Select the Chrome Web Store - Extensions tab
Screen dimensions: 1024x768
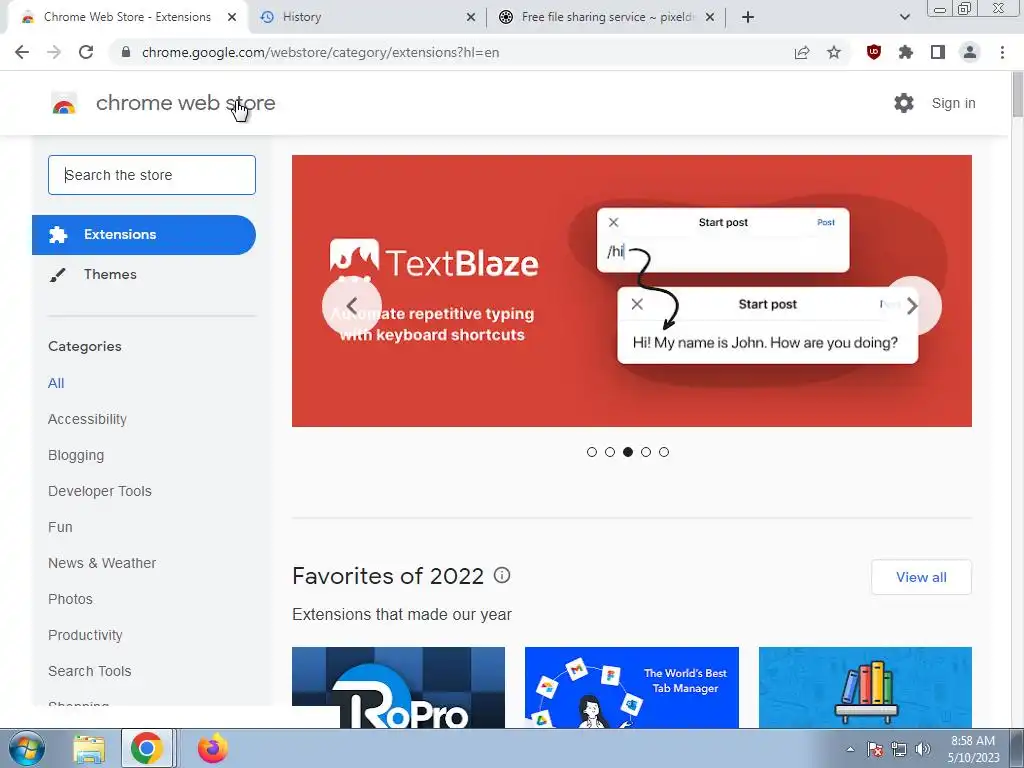pos(127,17)
